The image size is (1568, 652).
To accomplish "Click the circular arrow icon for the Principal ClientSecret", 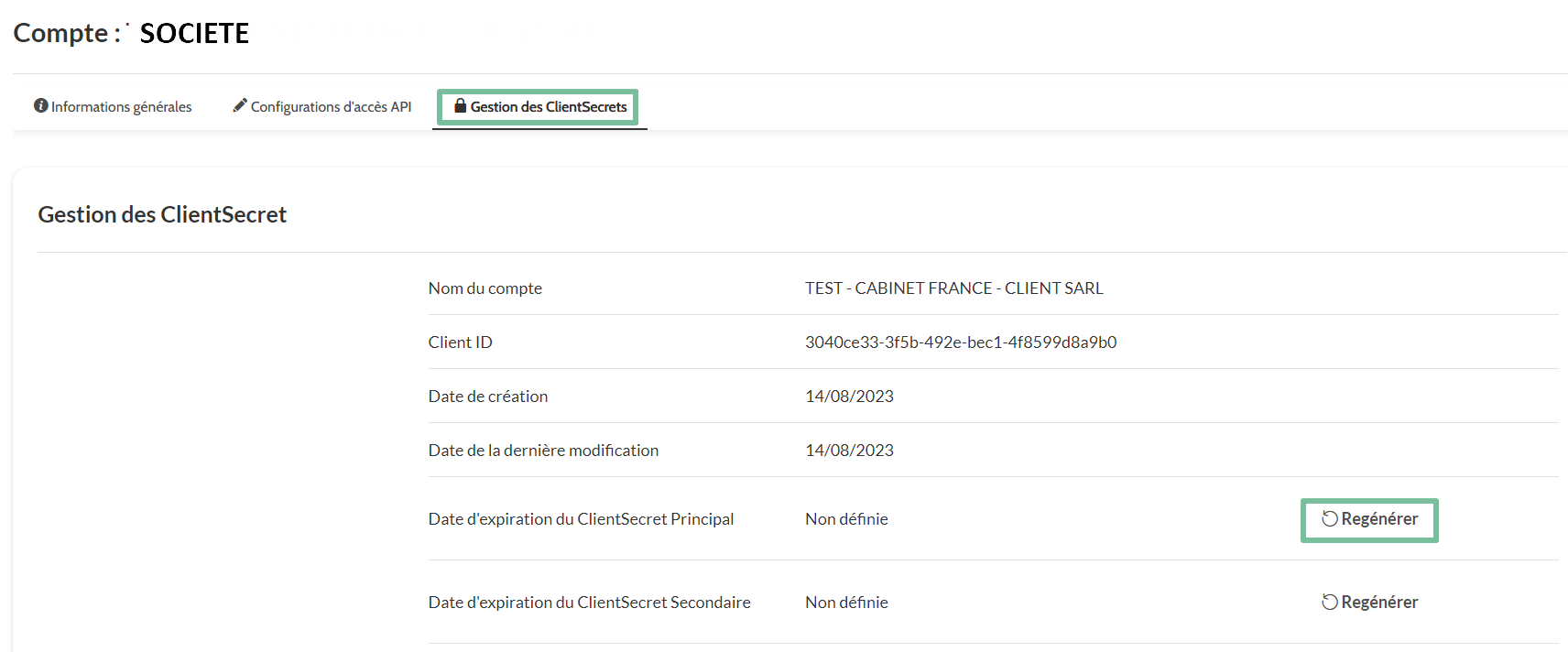I will pyautogui.click(x=1330, y=519).
